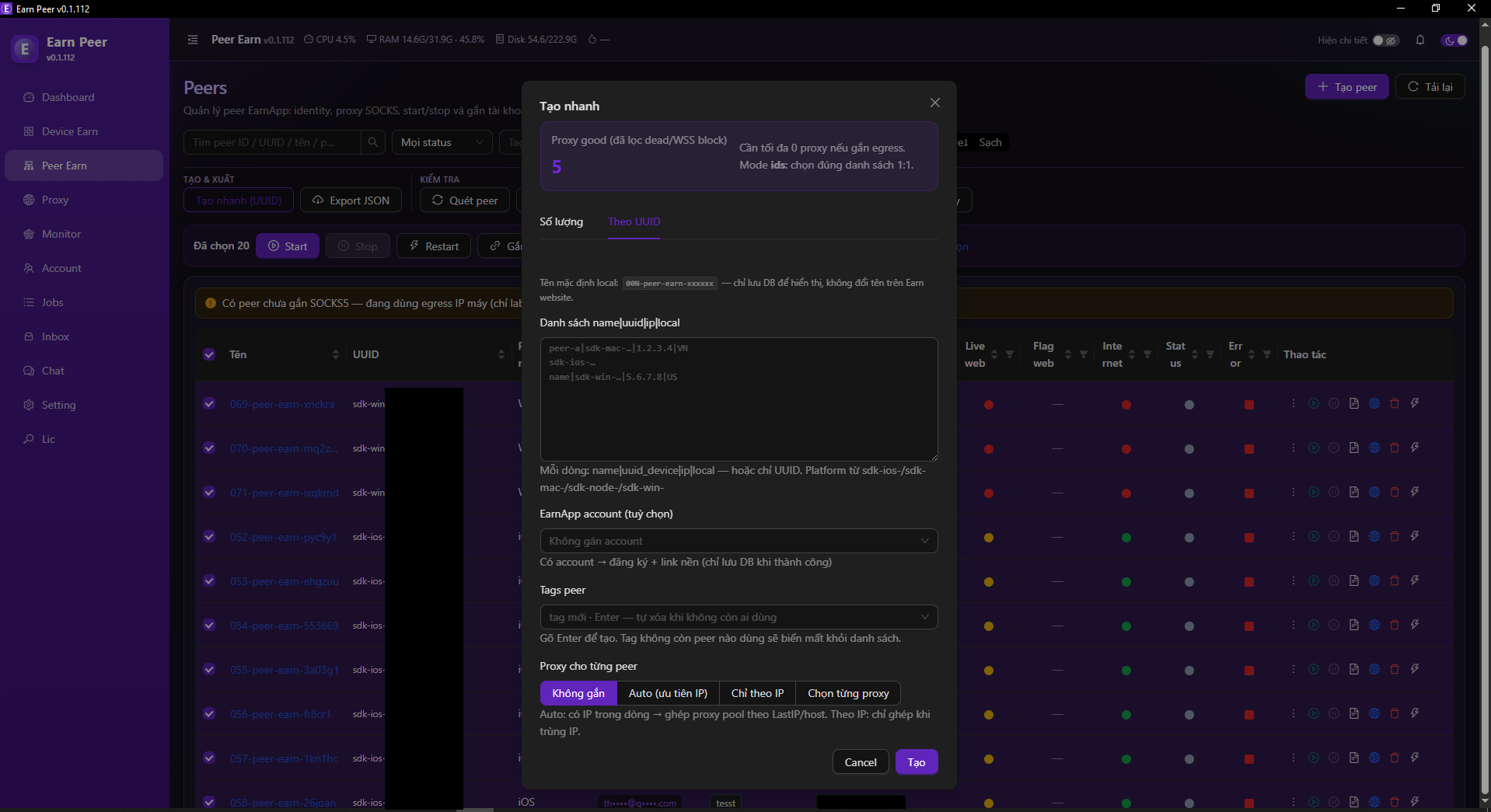1491x812 pixels.
Task: Click the globe icon for 070-peer-earn-mq2z row
Action: tap(1374, 448)
